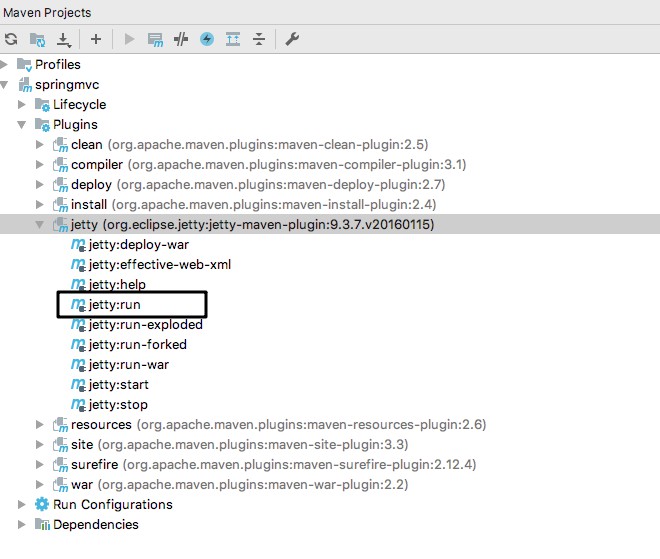This screenshot has width=660, height=559.
Task: Expand the Lifecycle node
Action: point(22,104)
